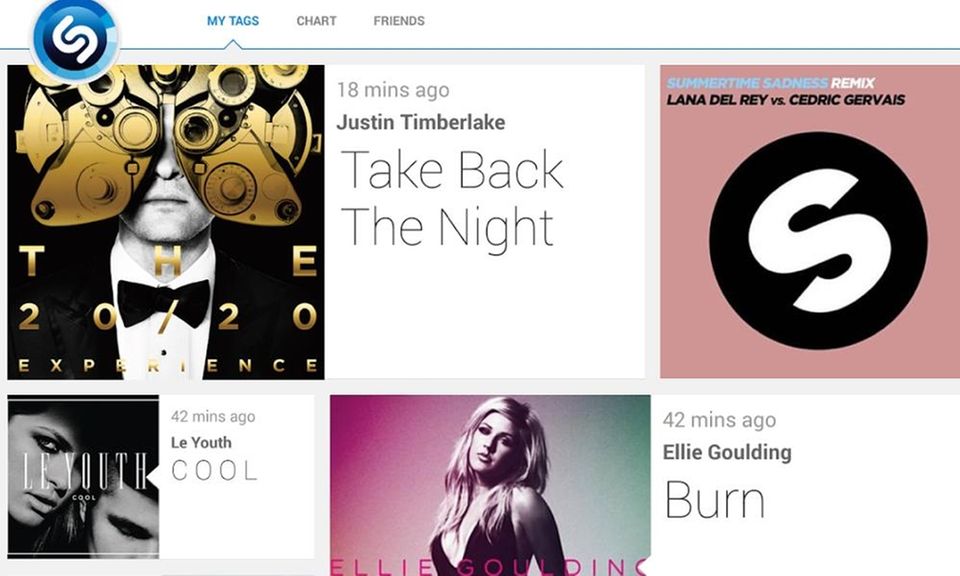
Task: Switch to the MY TAGS tab
Action: [233, 21]
